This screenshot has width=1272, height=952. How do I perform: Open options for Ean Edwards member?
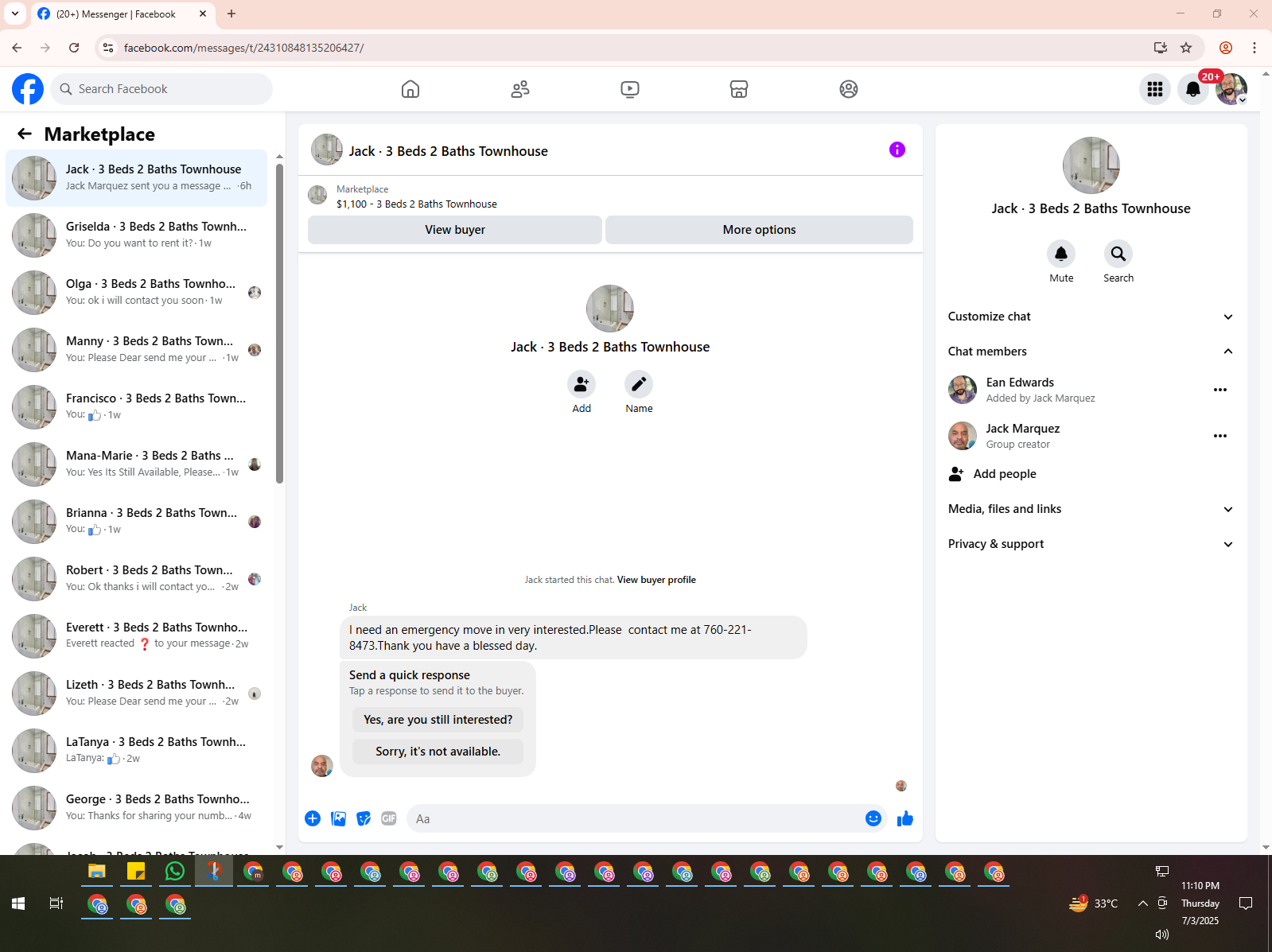(x=1220, y=390)
